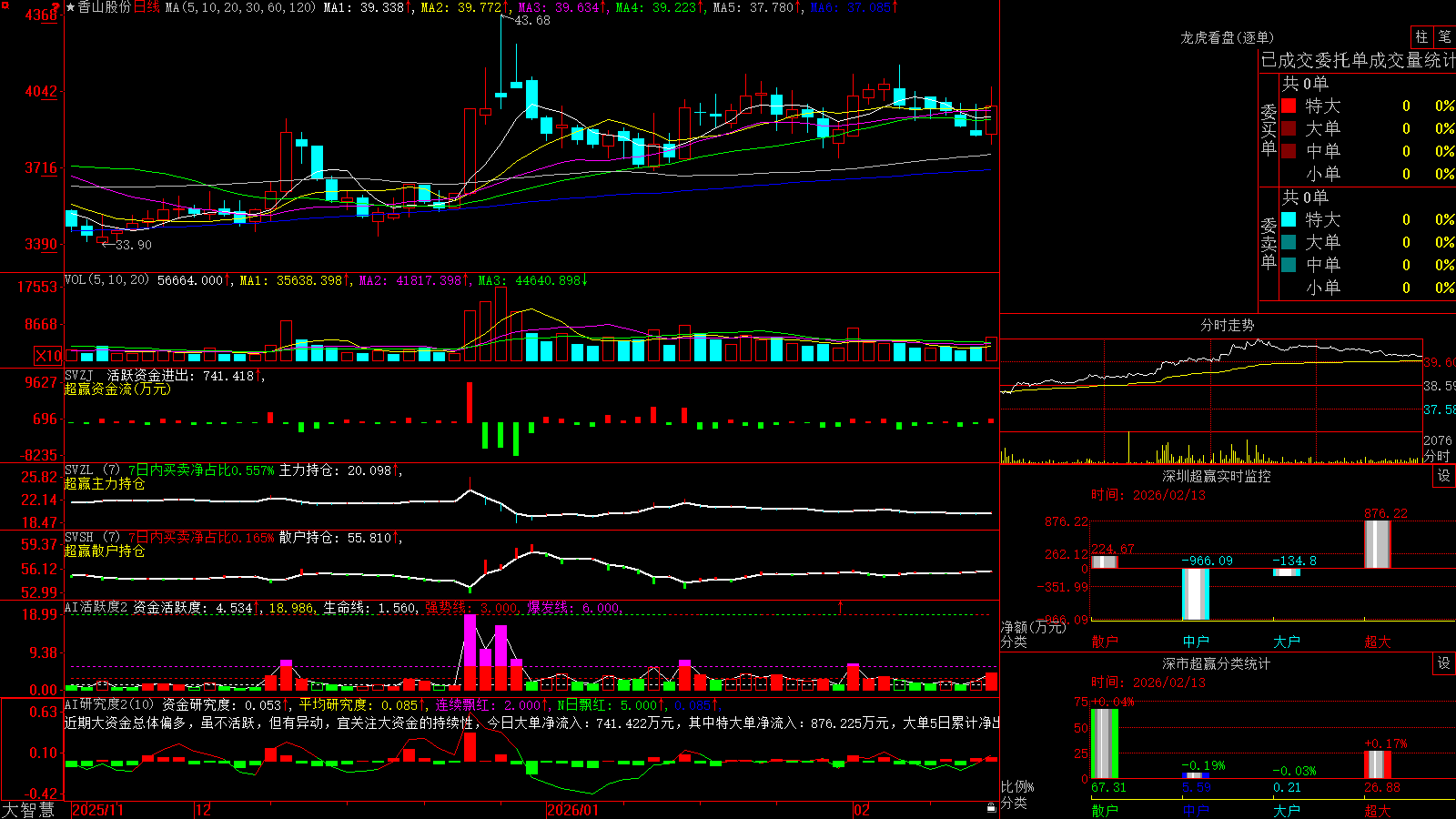Switch order view to 柱 mode
1456x819 pixels.
point(1421,36)
